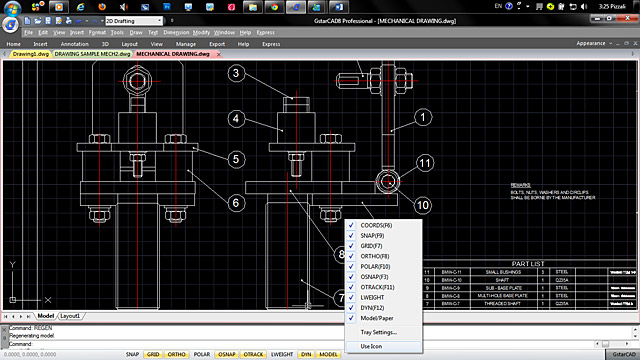
Task: Open the Dimension menu
Action: [176, 33]
